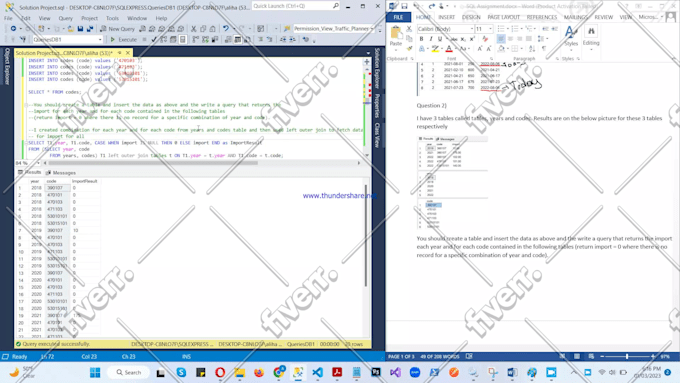680x383 pixels.
Task: Switch to REFERENCES tab in Word
Action: 542,17
